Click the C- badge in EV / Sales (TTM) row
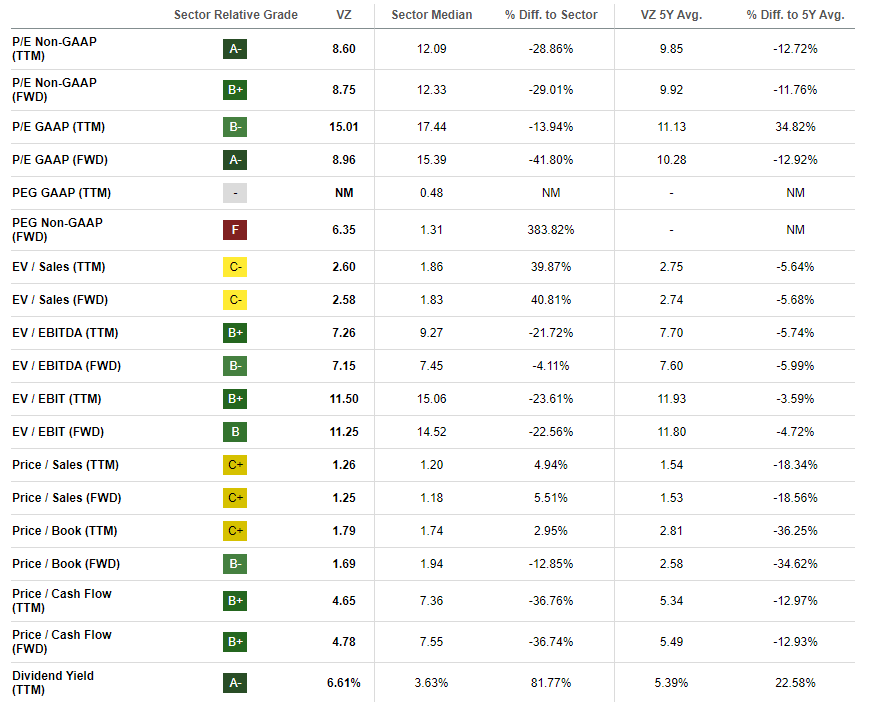 [235, 267]
